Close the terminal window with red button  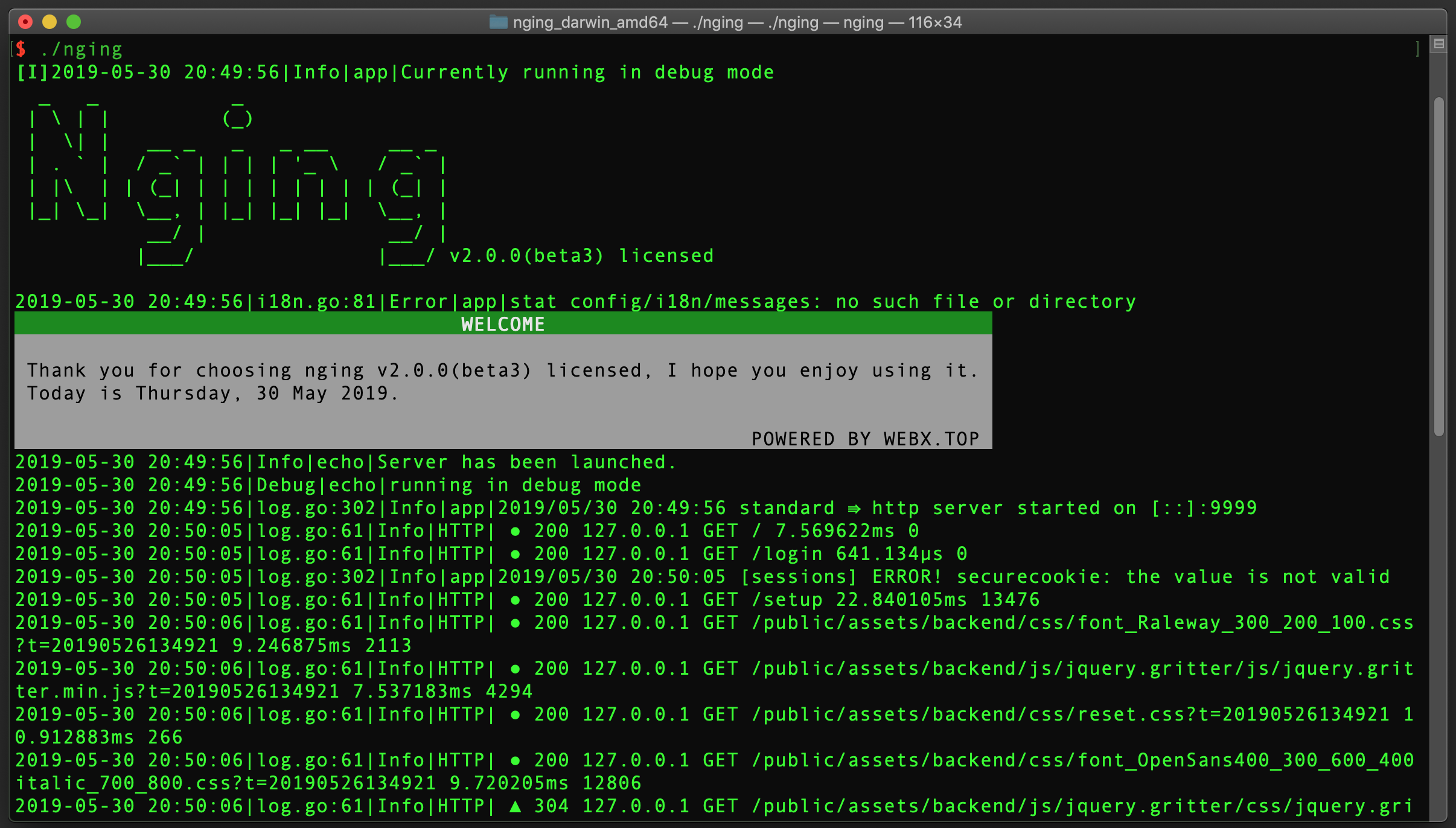pyautogui.click(x=25, y=22)
